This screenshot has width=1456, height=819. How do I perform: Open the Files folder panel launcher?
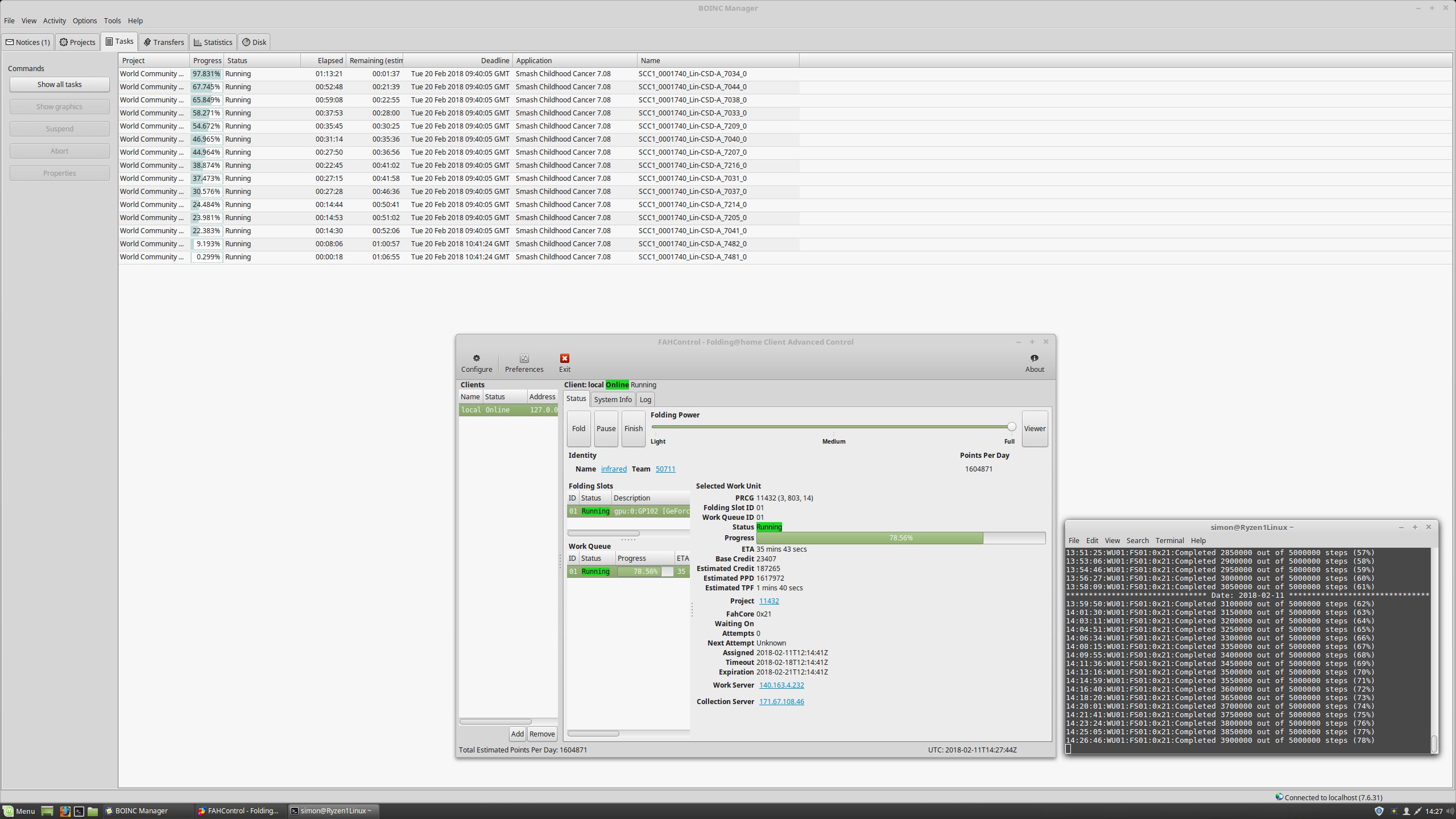[x=93, y=811]
